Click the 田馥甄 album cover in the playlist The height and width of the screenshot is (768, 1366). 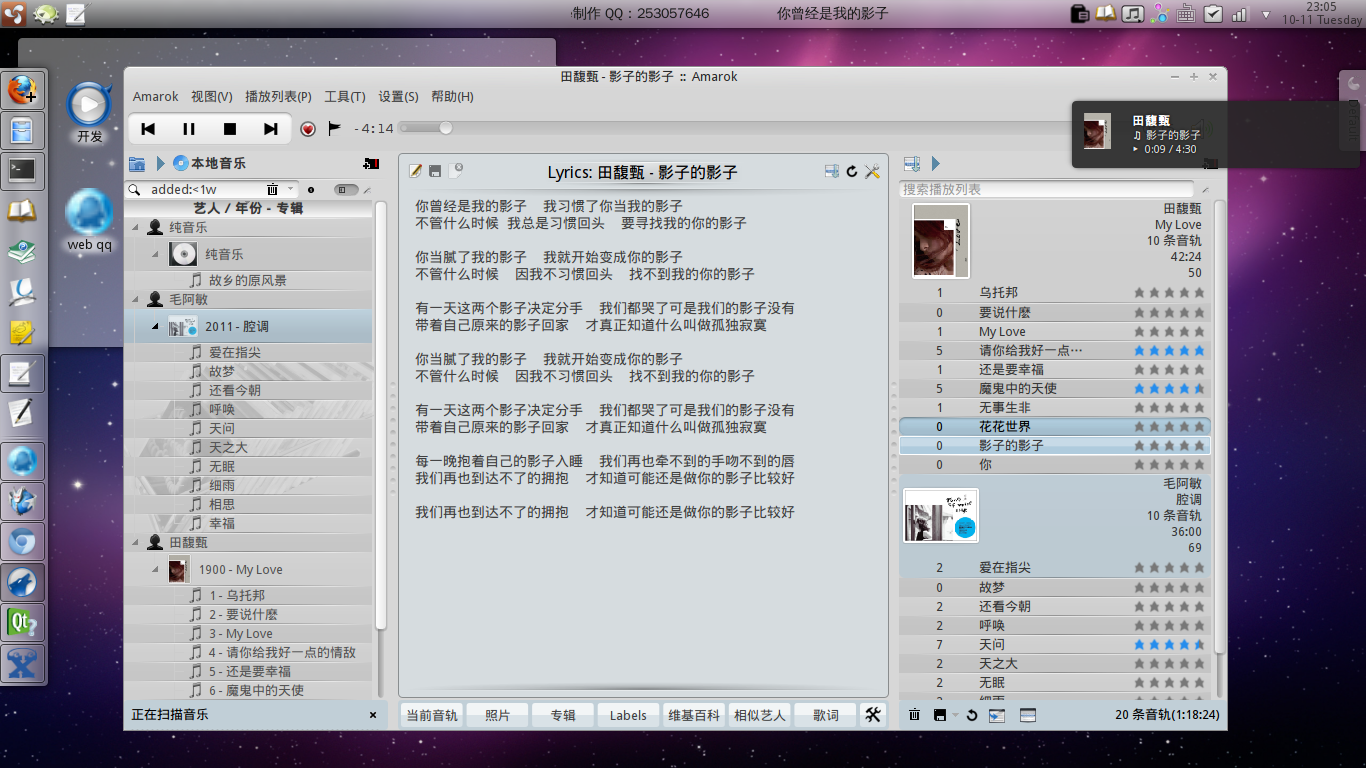[941, 241]
